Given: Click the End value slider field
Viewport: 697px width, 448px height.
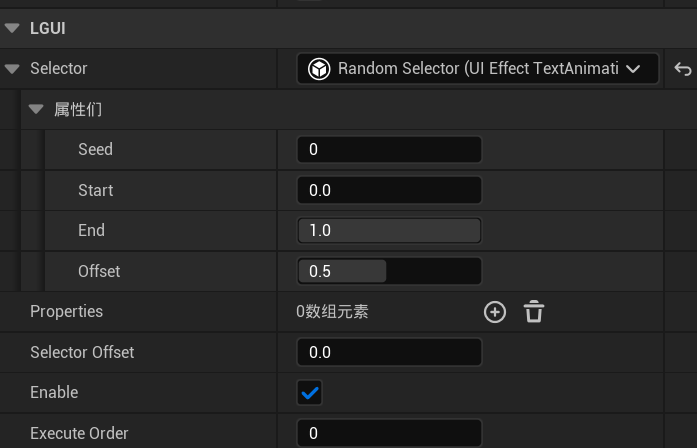Looking at the screenshot, I should tap(389, 231).
